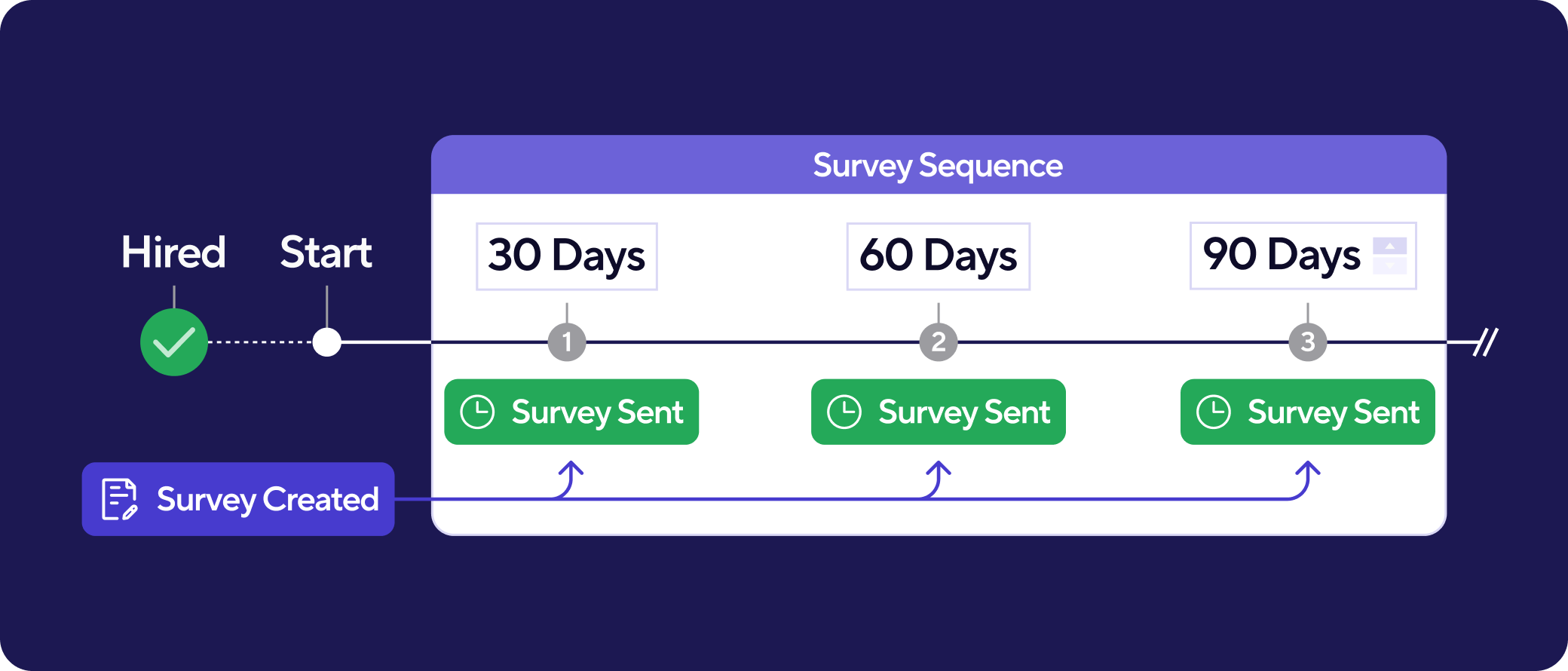Click the 90 Days text field
This screenshot has width=1568, height=671.
coord(1282,256)
